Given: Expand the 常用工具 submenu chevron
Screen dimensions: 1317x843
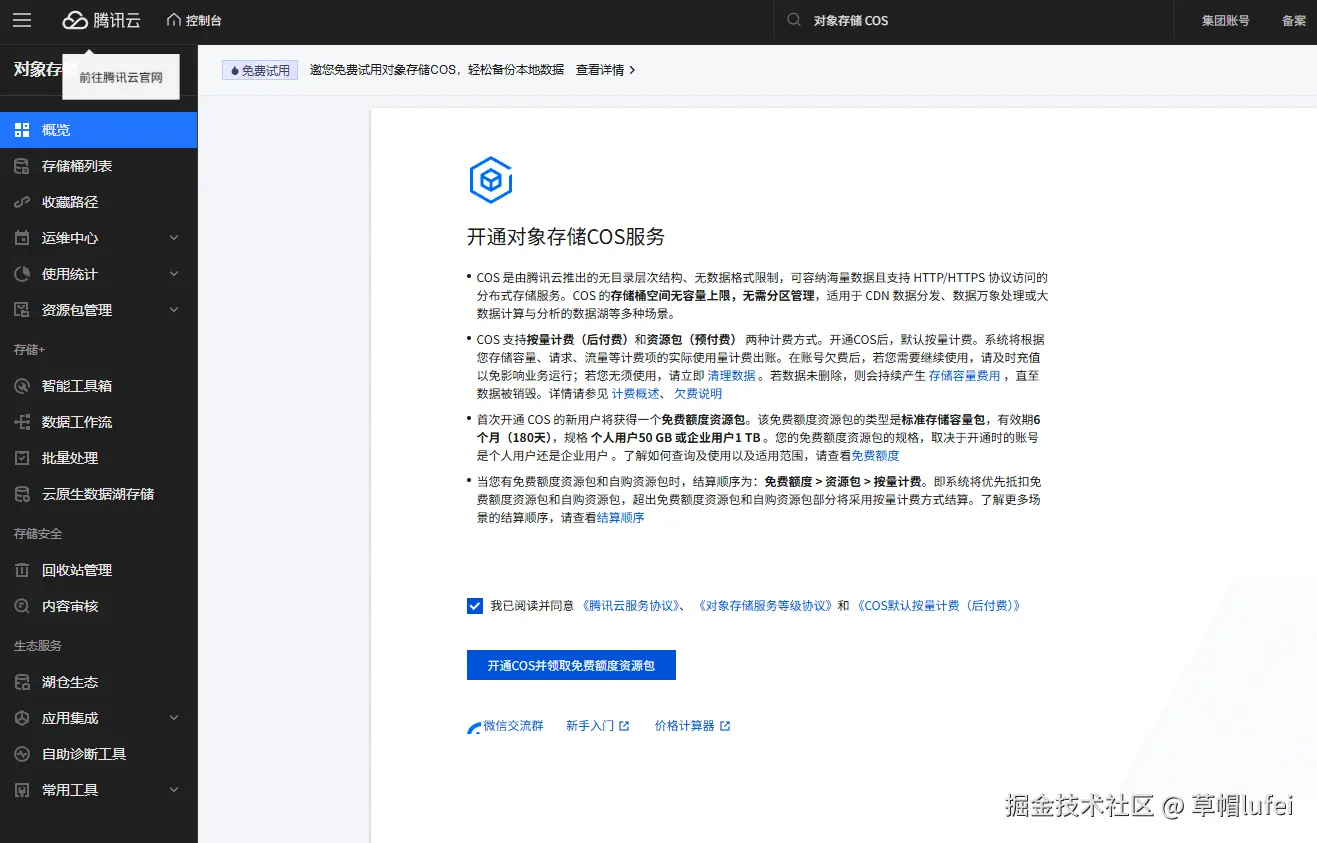Looking at the screenshot, I should click(x=174, y=790).
